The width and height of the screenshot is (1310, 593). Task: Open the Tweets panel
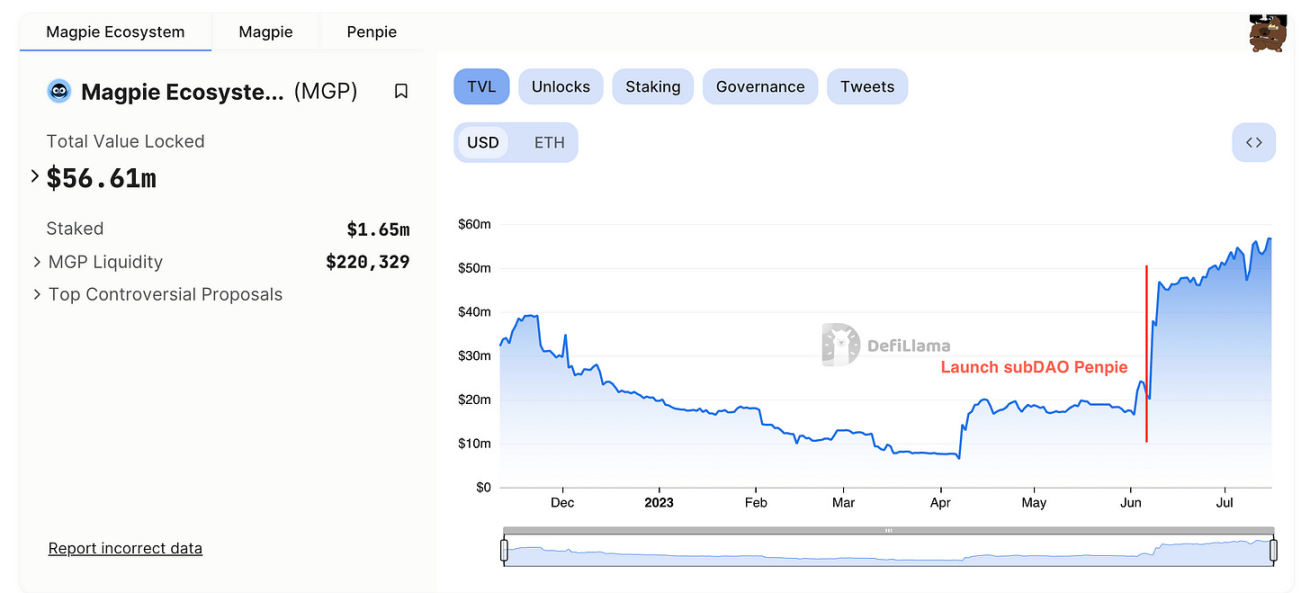point(867,86)
